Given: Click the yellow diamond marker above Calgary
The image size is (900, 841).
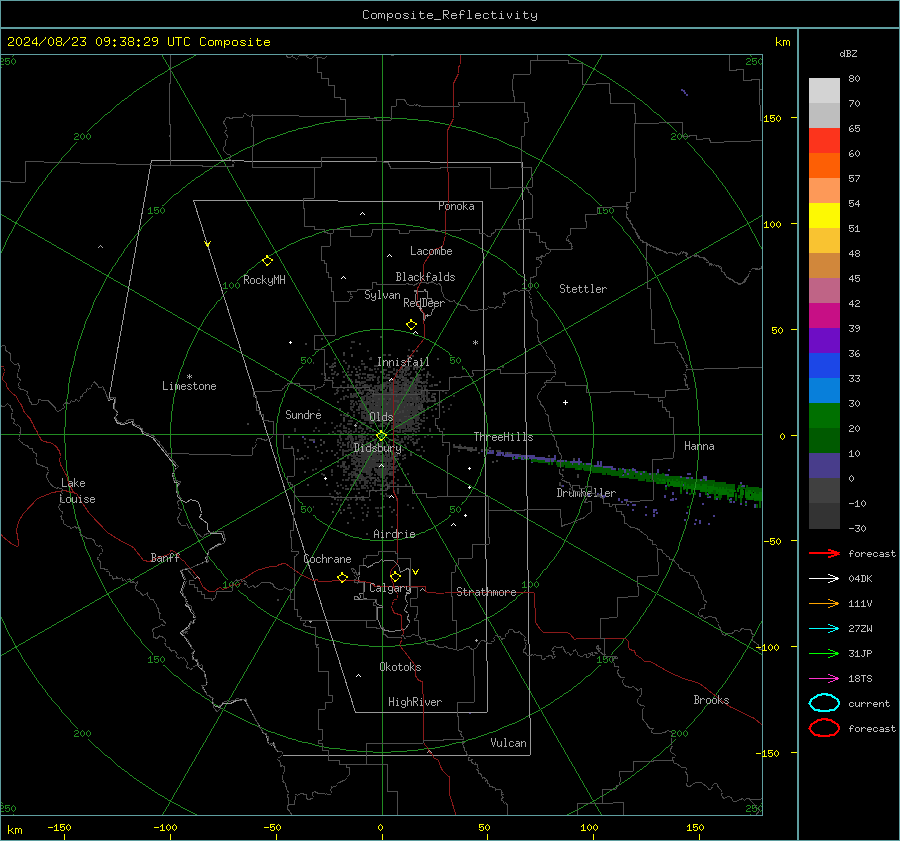Looking at the screenshot, I should [395, 576].
